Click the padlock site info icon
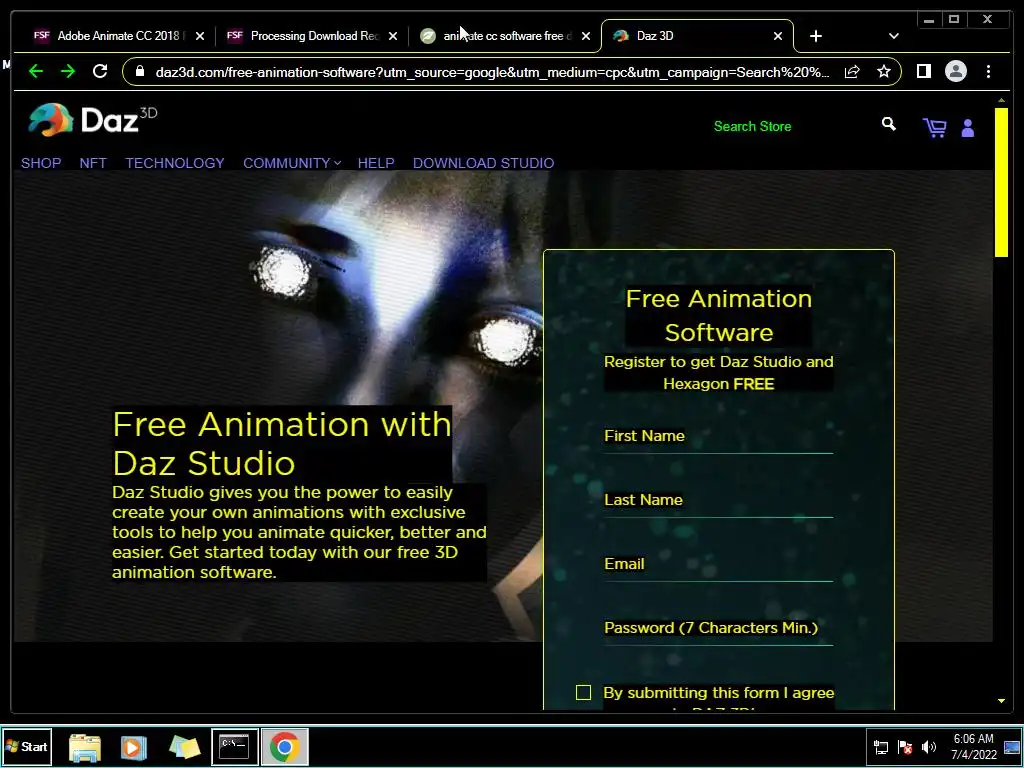 coord(139,71)
